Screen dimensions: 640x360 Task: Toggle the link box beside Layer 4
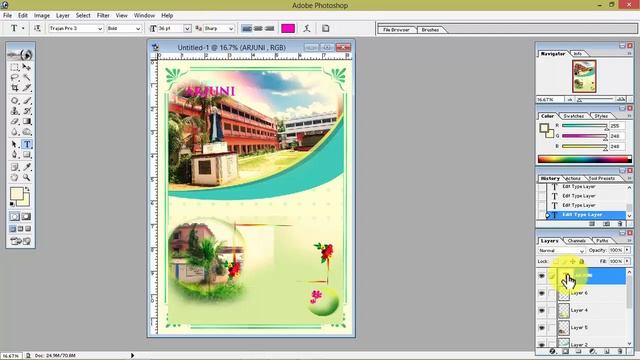point(551,311)
